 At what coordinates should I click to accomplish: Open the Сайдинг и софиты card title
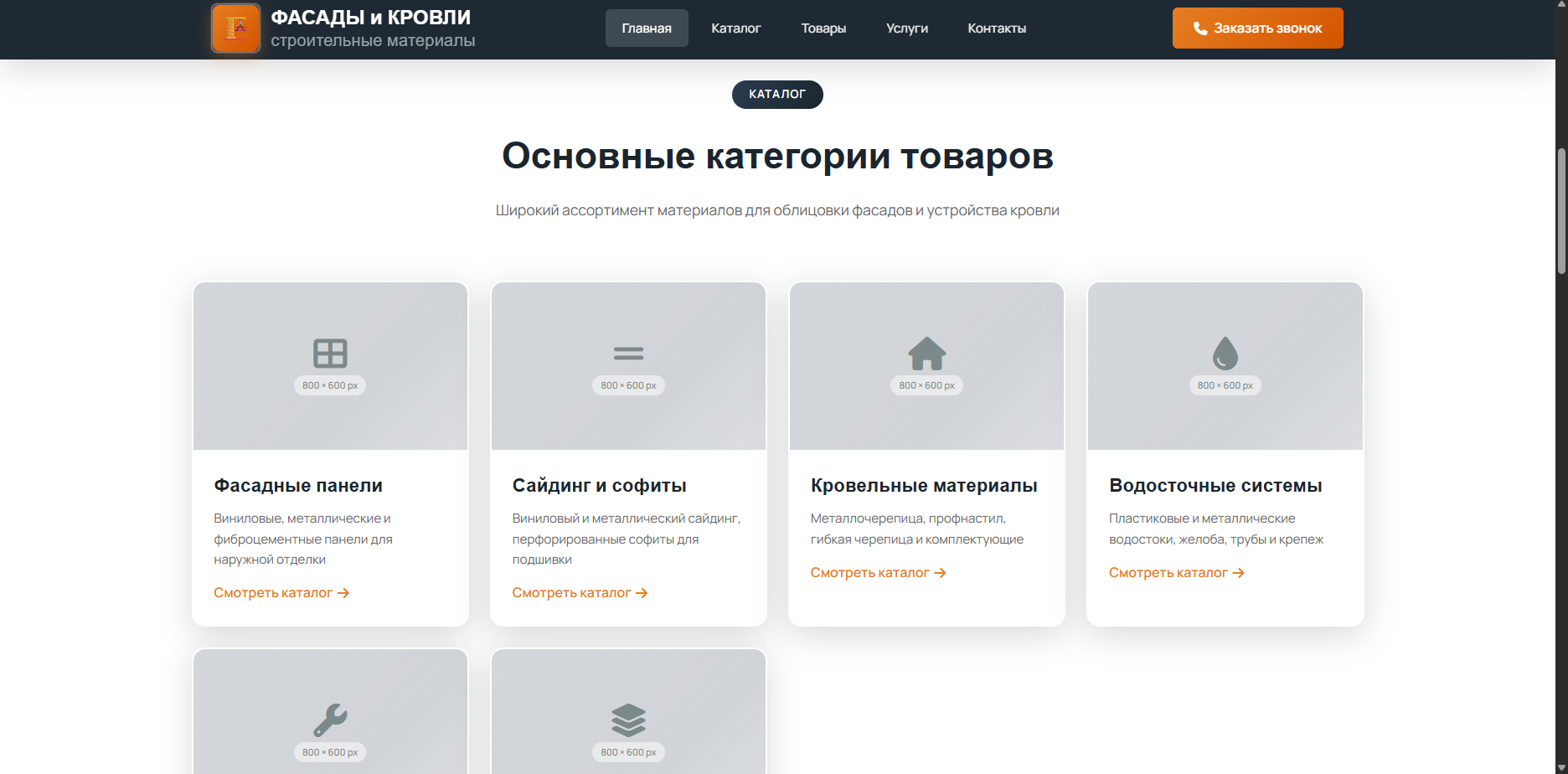click(599, 486)
